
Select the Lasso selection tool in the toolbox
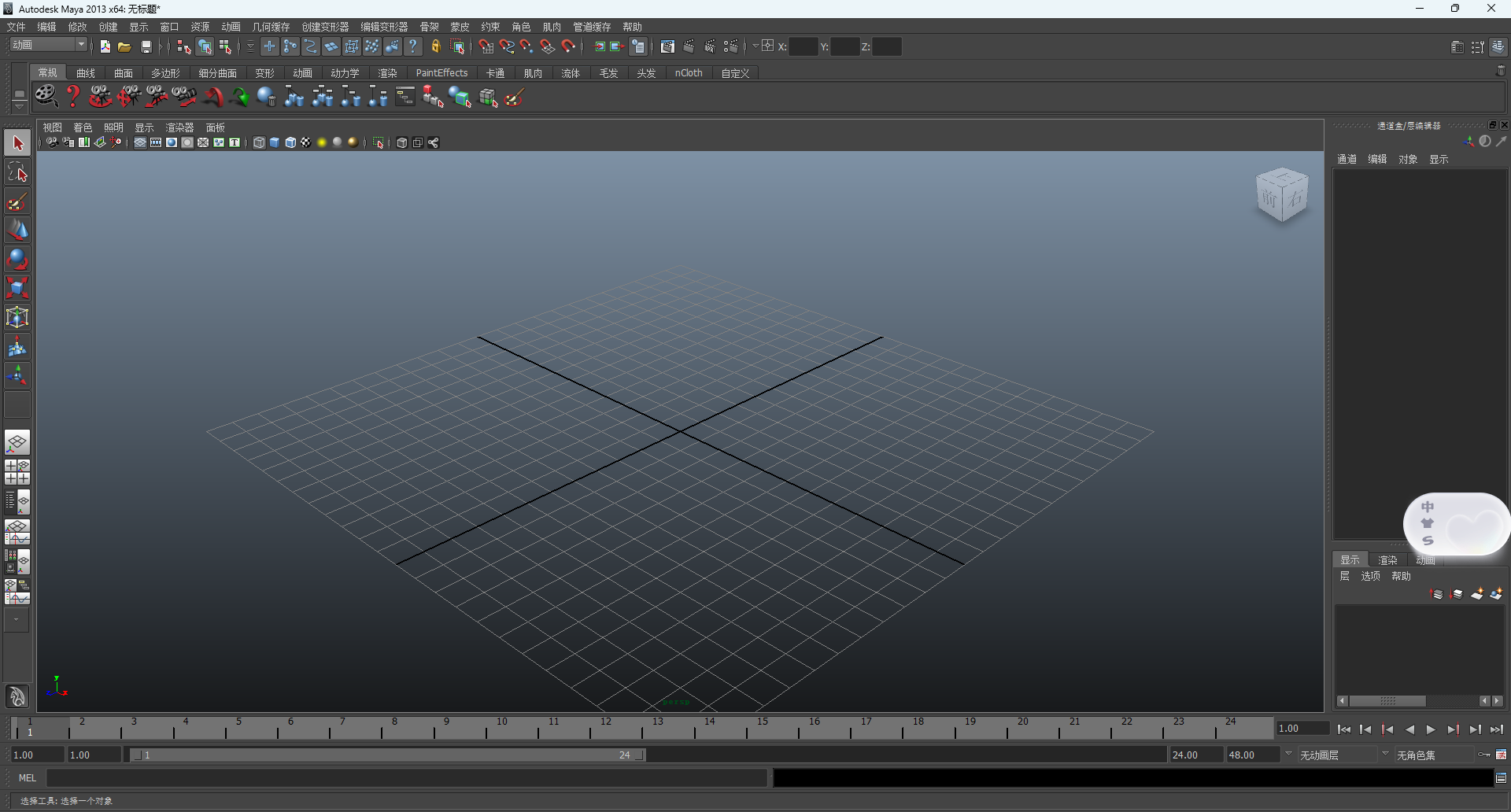pos(17,172)
